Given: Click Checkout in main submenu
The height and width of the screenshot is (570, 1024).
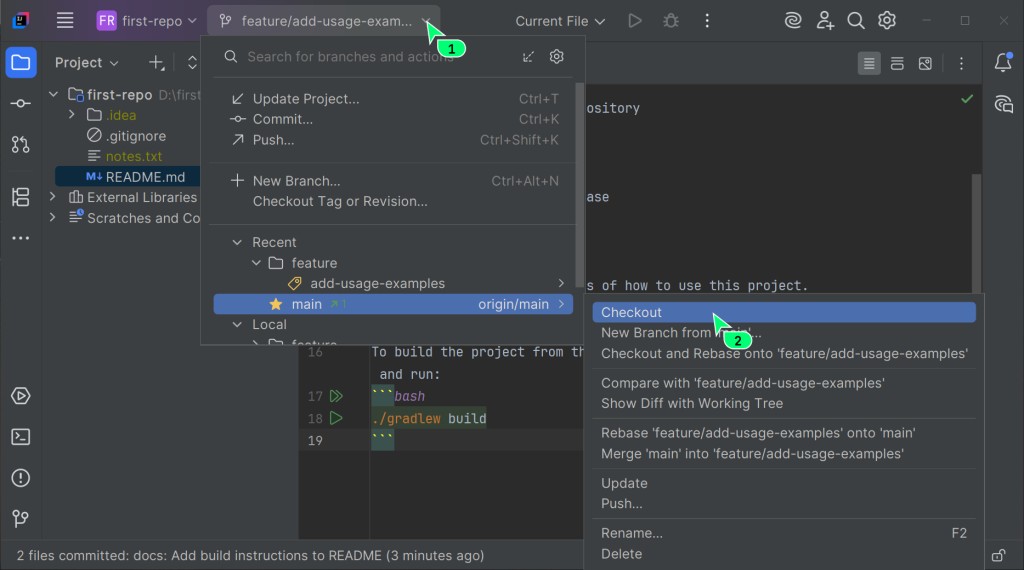Looking at the screenshot, I should pyautogui.click(x=784, y=312).
